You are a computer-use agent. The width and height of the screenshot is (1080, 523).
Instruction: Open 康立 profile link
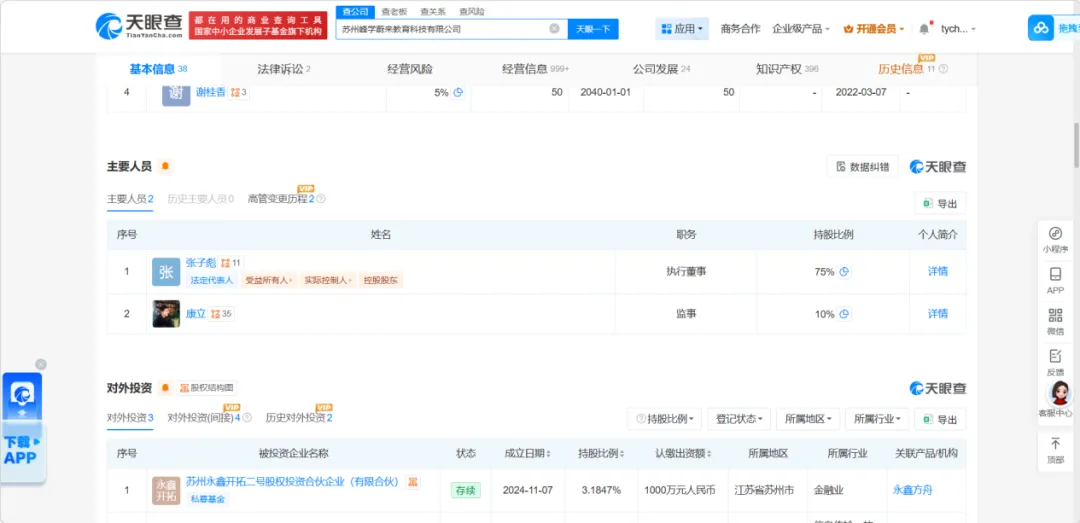pyautogui.click(x=196, y=314)
